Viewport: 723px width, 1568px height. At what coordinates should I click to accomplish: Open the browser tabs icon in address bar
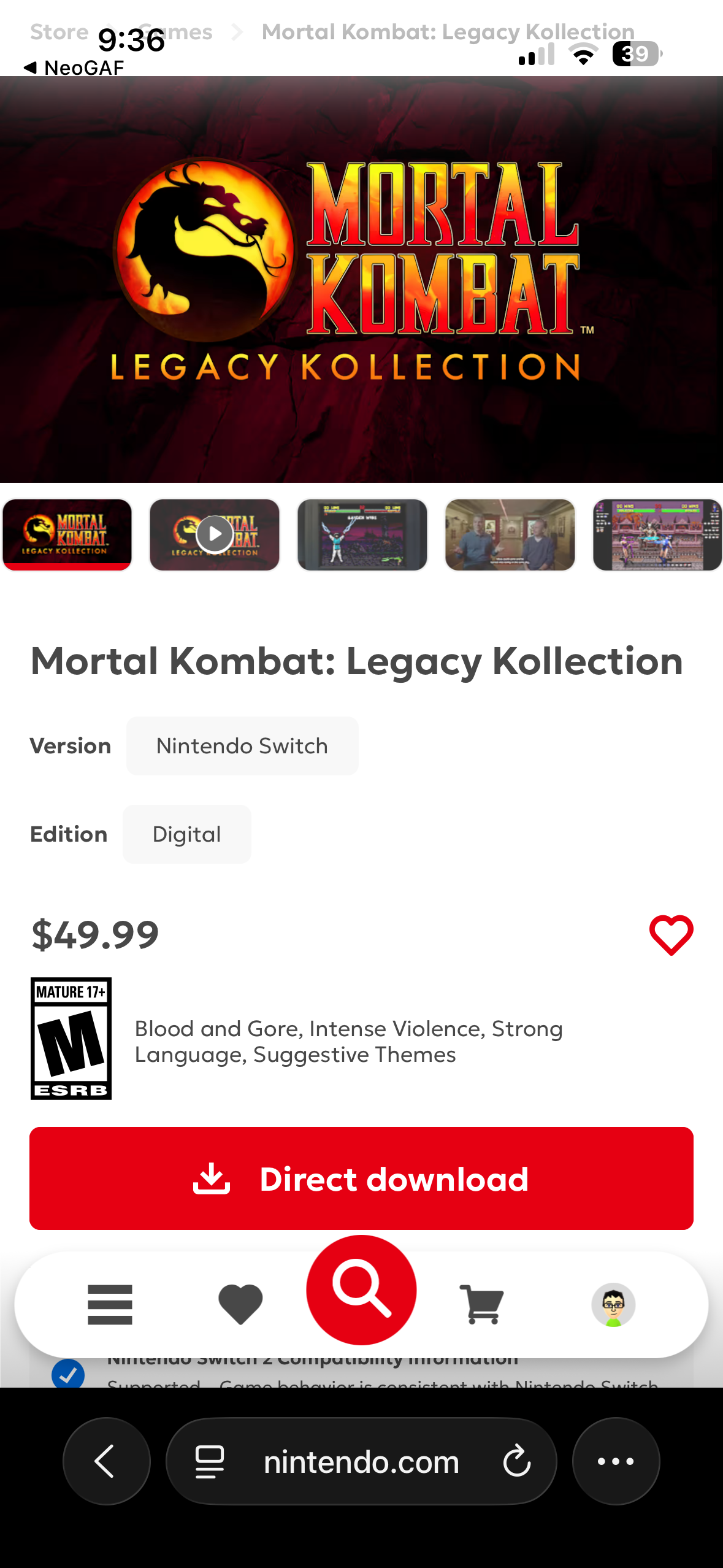tap(210, 1461)
